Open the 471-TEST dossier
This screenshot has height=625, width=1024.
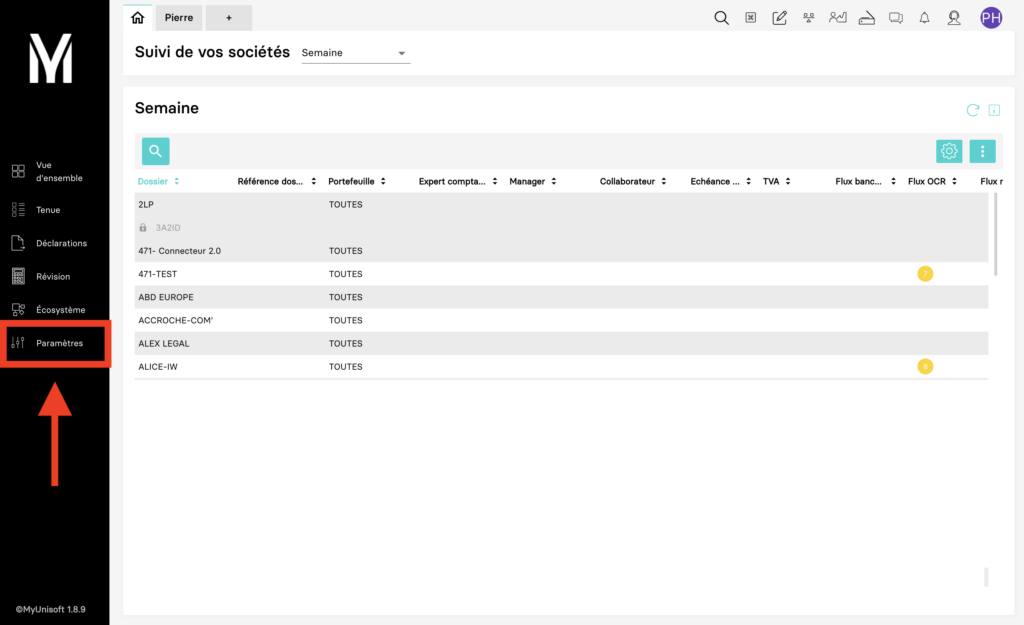click(561, 274)
